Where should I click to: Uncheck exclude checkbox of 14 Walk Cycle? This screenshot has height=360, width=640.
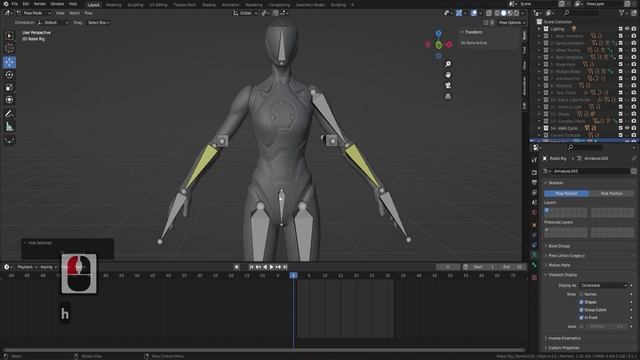coord(620,128)
